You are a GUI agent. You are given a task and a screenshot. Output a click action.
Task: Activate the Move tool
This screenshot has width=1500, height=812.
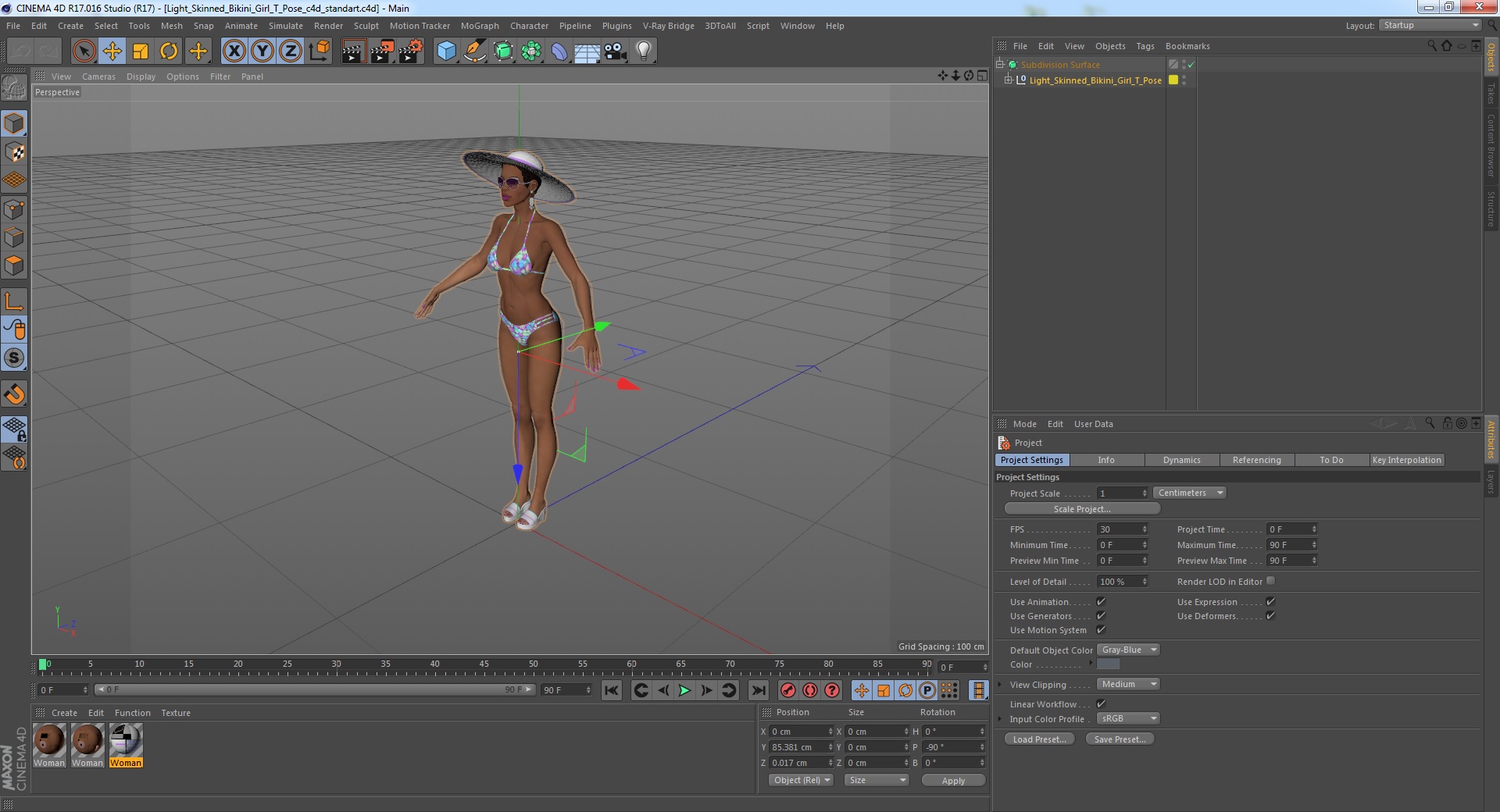112,52
